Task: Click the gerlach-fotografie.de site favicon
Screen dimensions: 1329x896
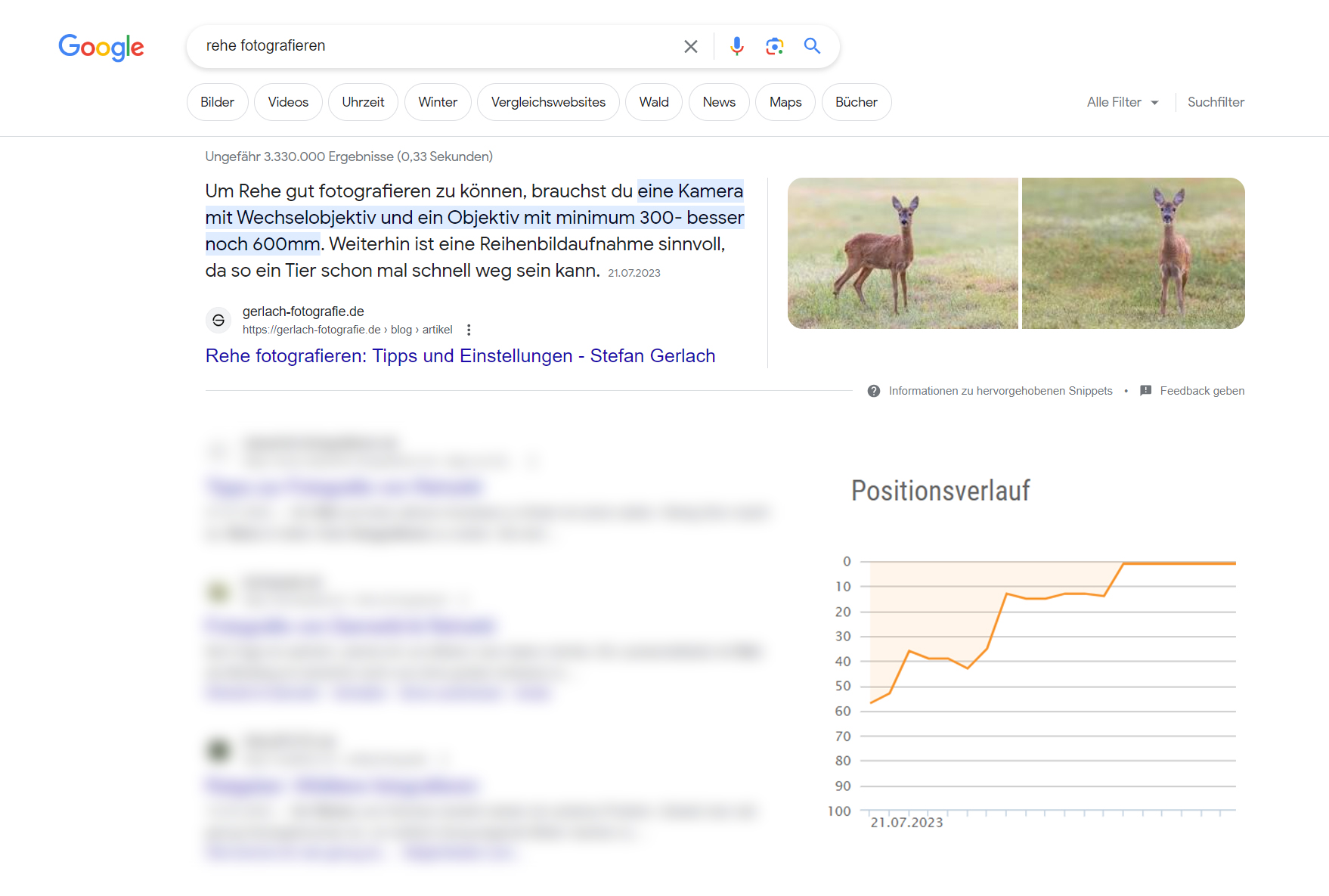Action: point(218,321)
